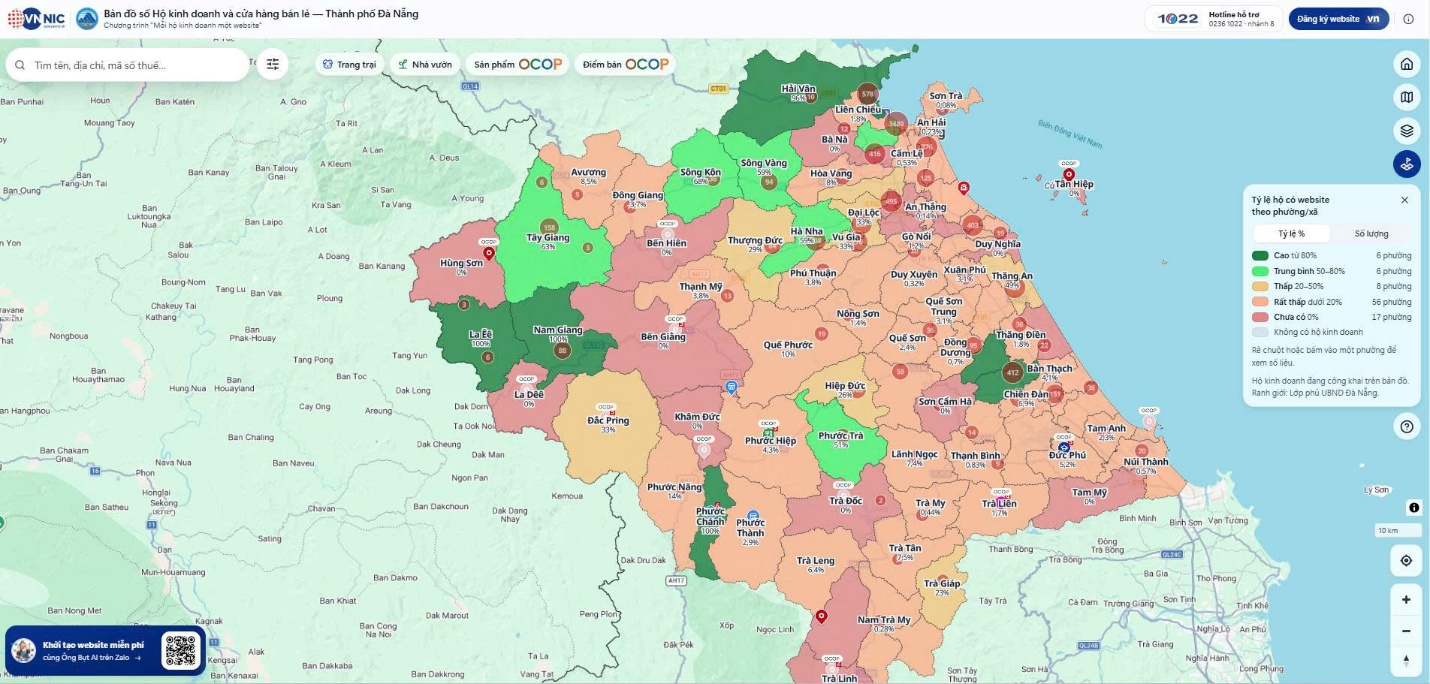Zoom out the map with minus button
This screenshot has width=1430, height=684.
[x=1406, y=631]
